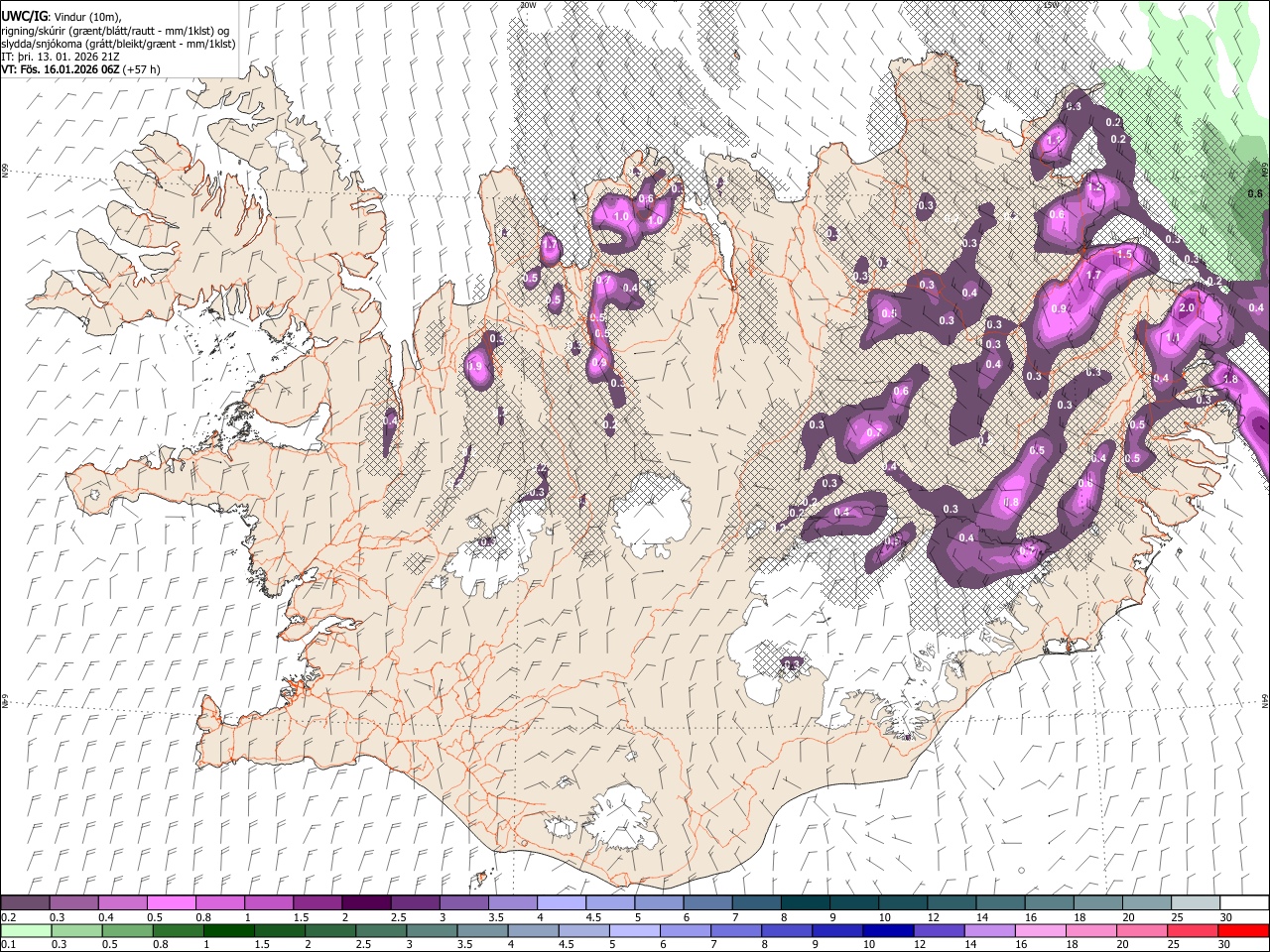The image size is (1270, 952).
Task: Click the palest green 0.1 swatch in bottom legend row
Action: 26,930
